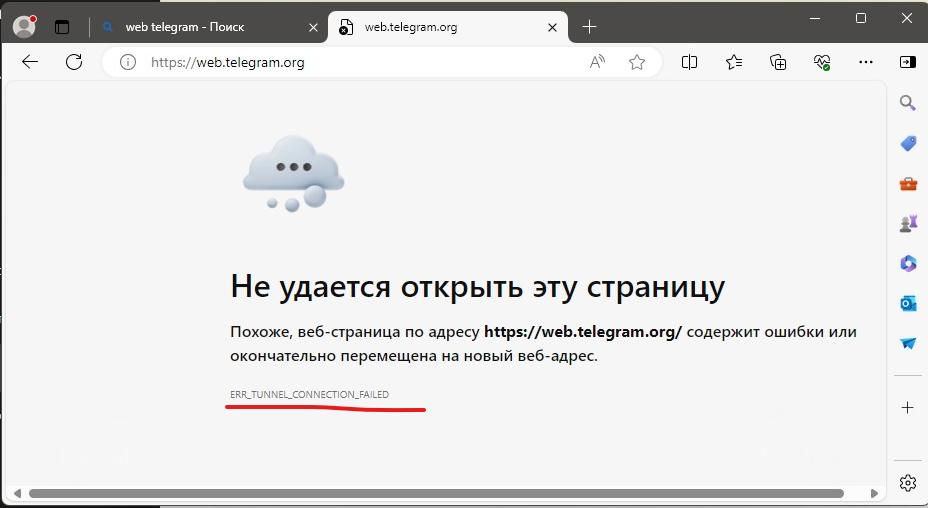Open the Favorites list icon
Screen dimensions: 928x508
[734, 62]
